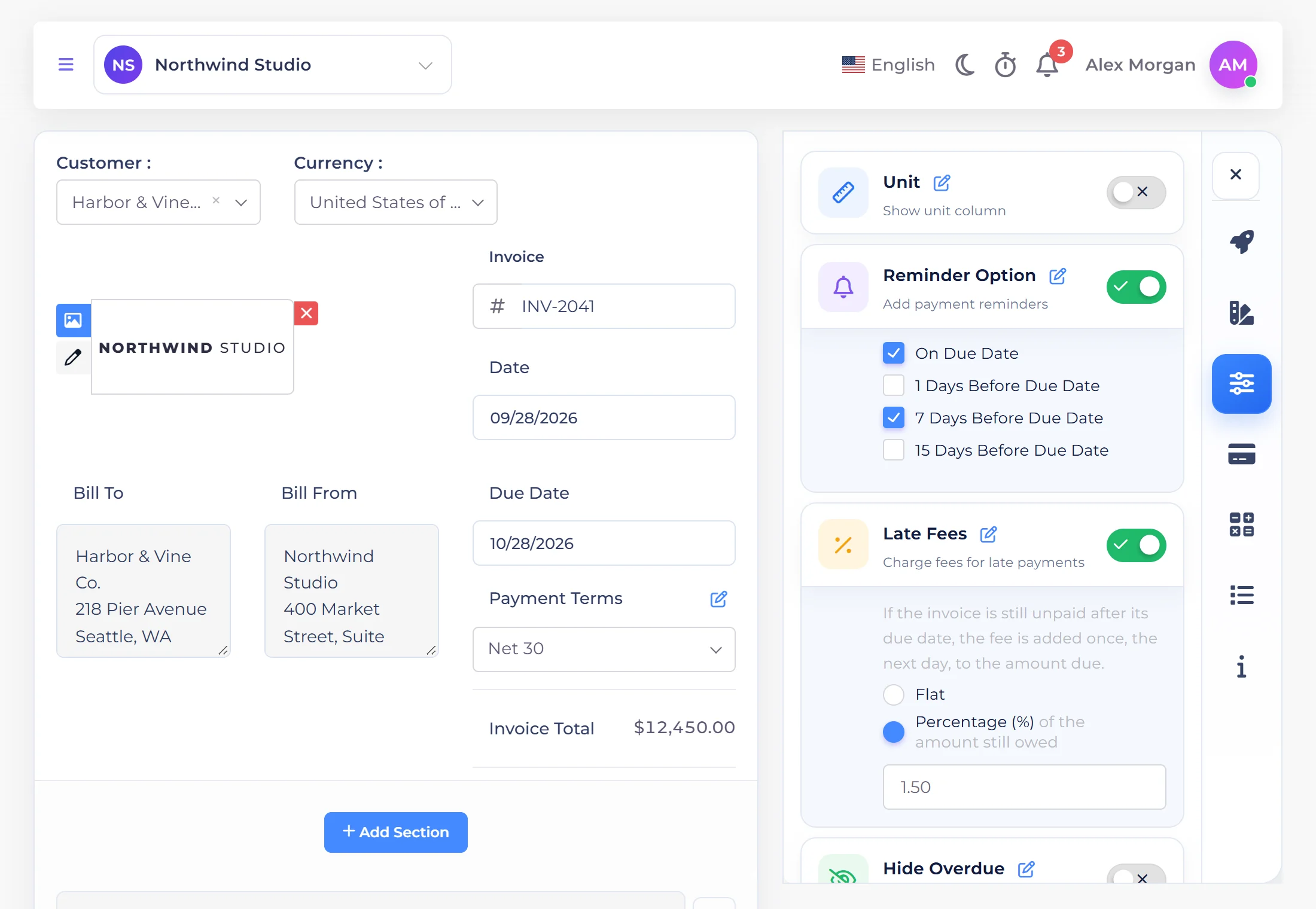The width and height of the screenshot is (1316, 909).
Task: Open the stopwatch timer icon
Action: [1006, 65]
